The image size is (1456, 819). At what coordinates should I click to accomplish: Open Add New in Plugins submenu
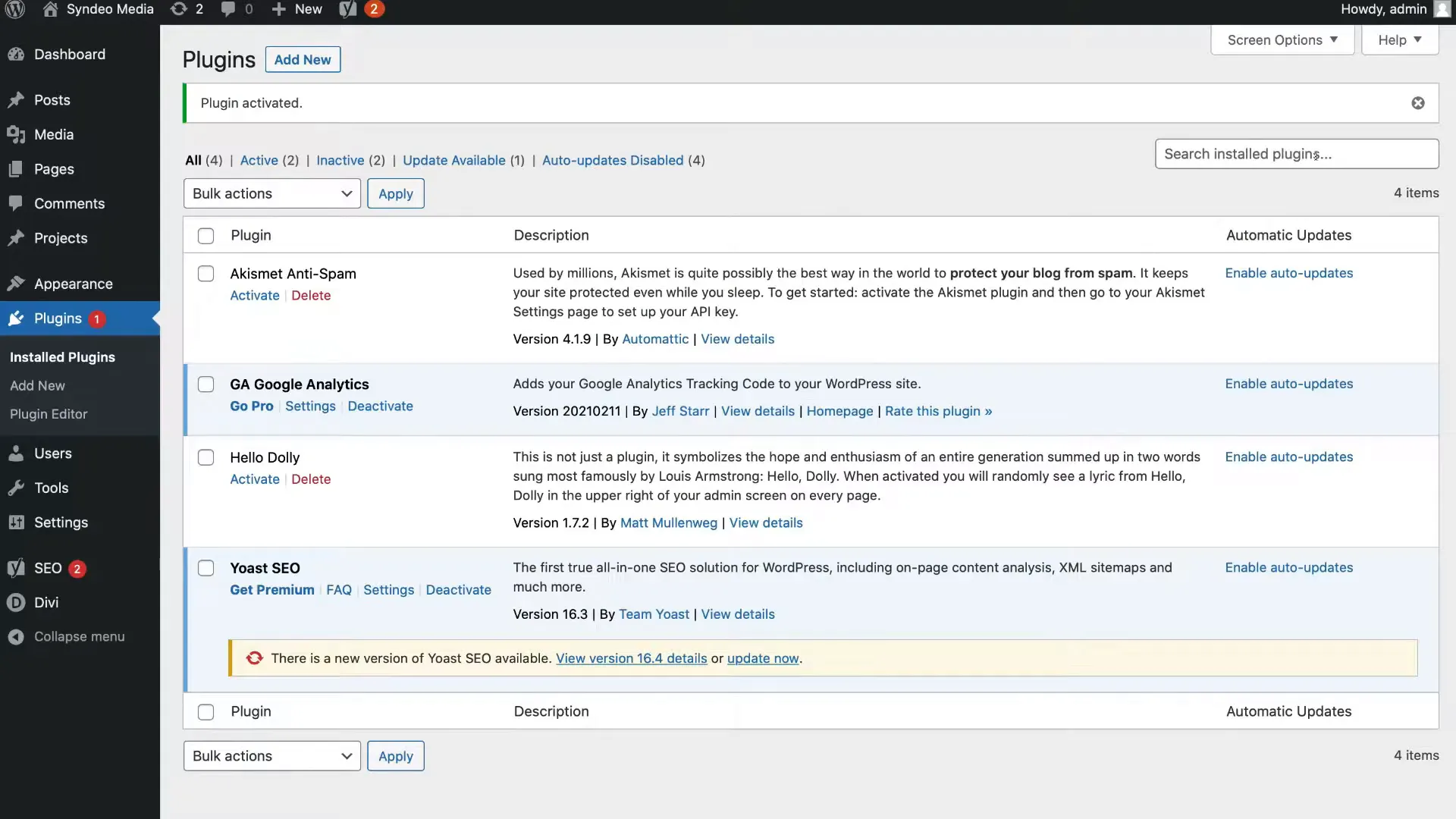pyautogui.click(x=37, y=385)
